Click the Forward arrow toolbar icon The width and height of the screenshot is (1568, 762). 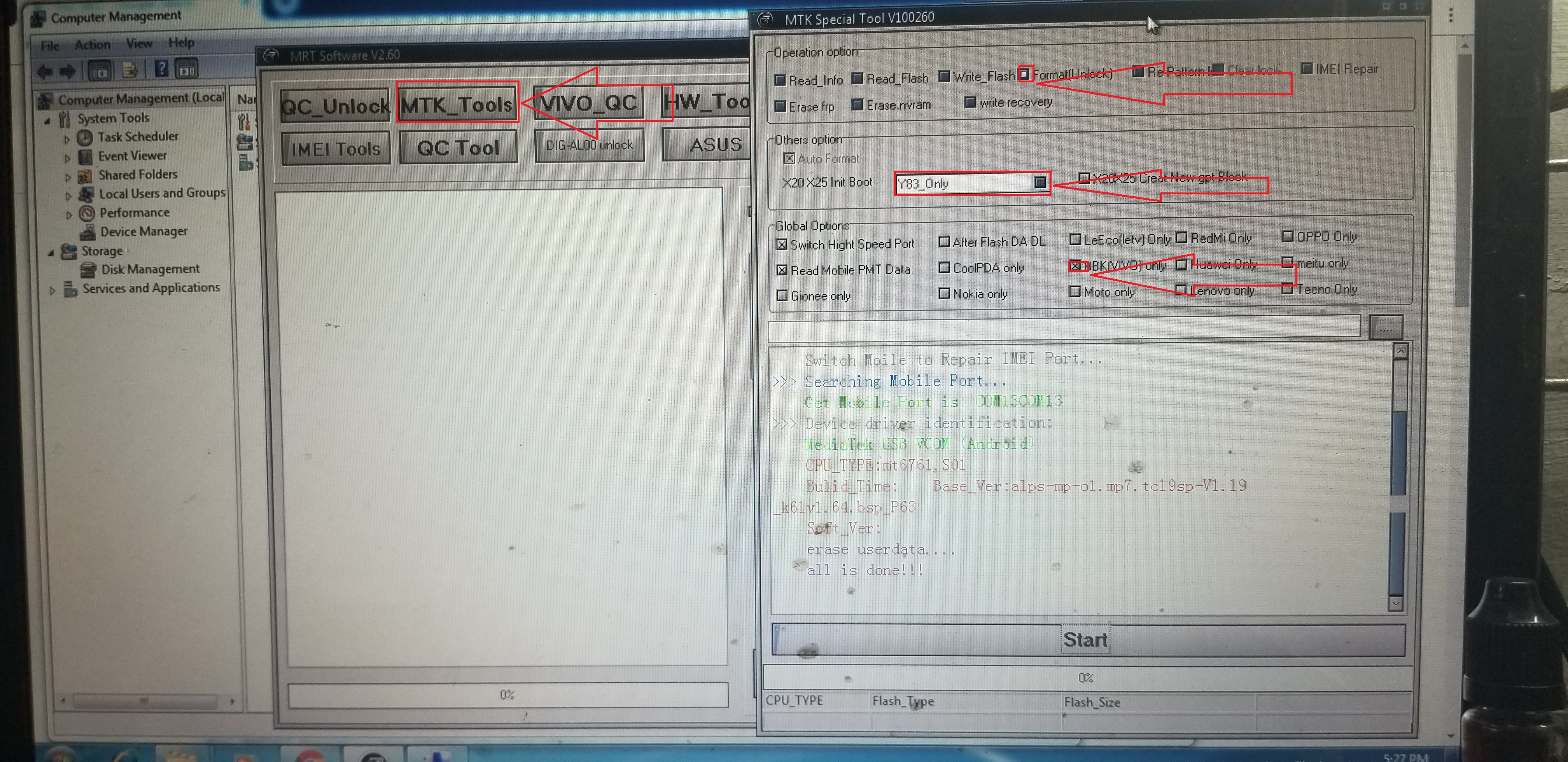tap(68, 71)
